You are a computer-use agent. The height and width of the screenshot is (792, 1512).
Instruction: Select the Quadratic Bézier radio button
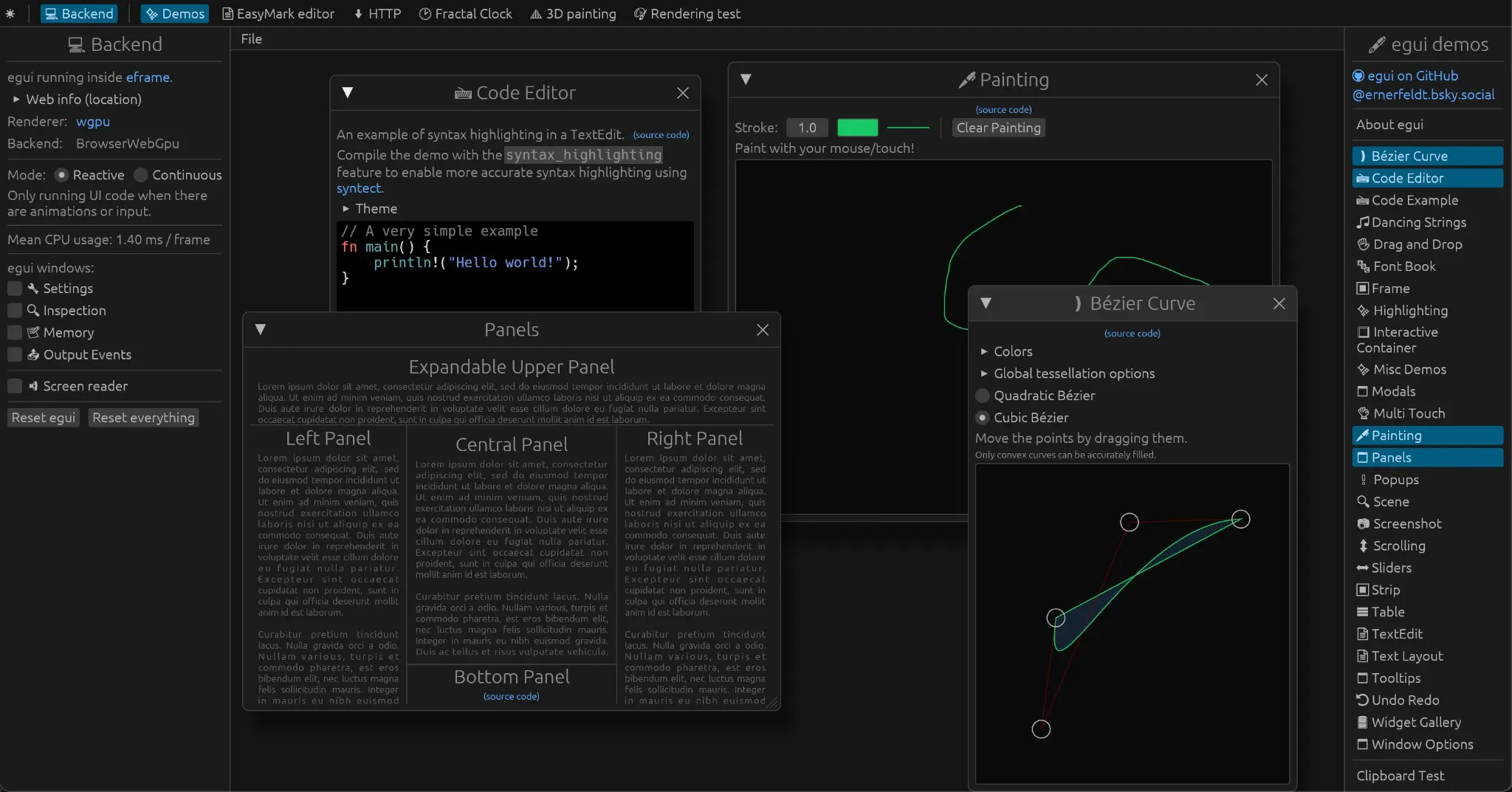(x=983, y=396)
